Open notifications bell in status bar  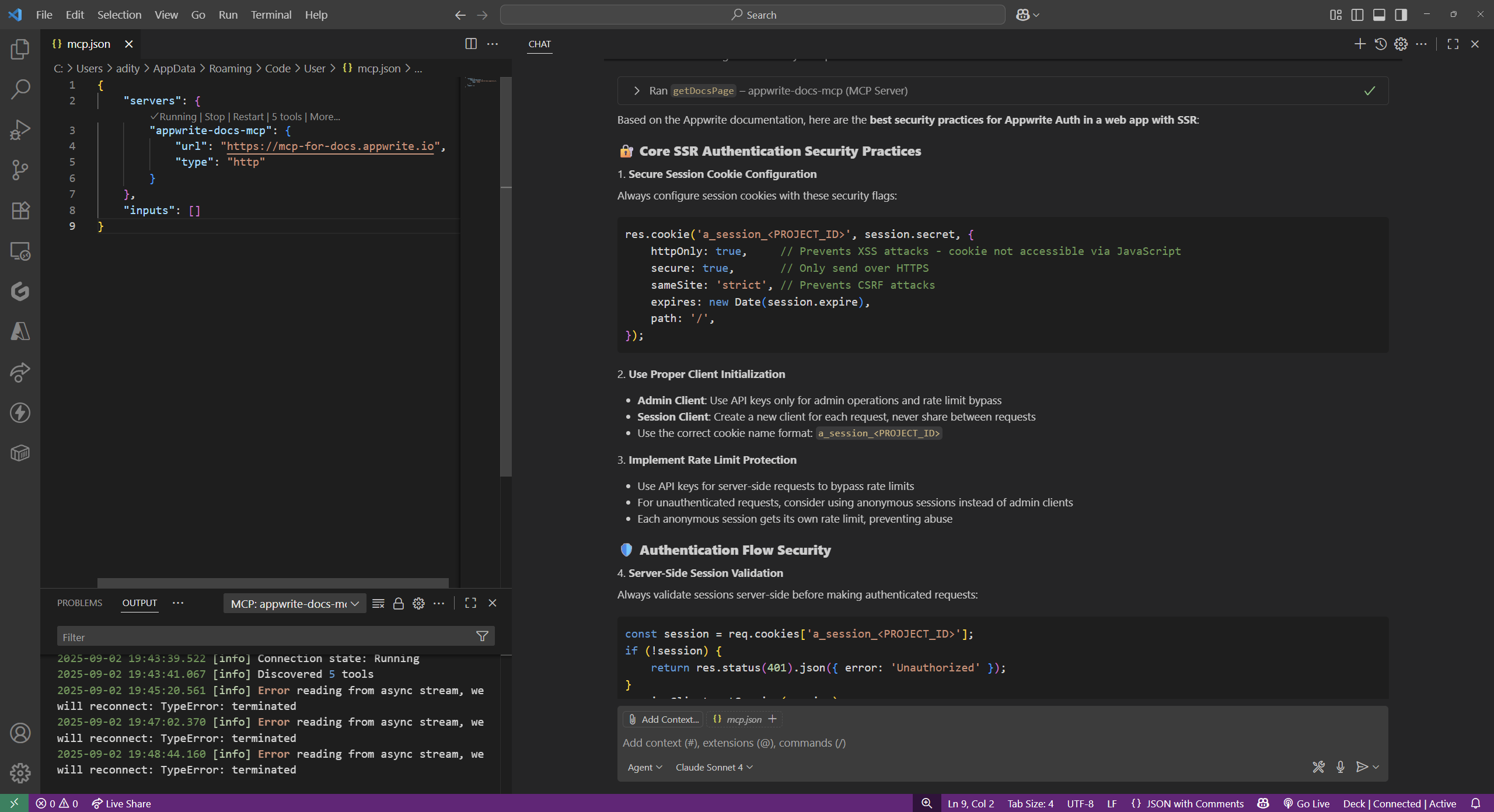click(1476, 803)
